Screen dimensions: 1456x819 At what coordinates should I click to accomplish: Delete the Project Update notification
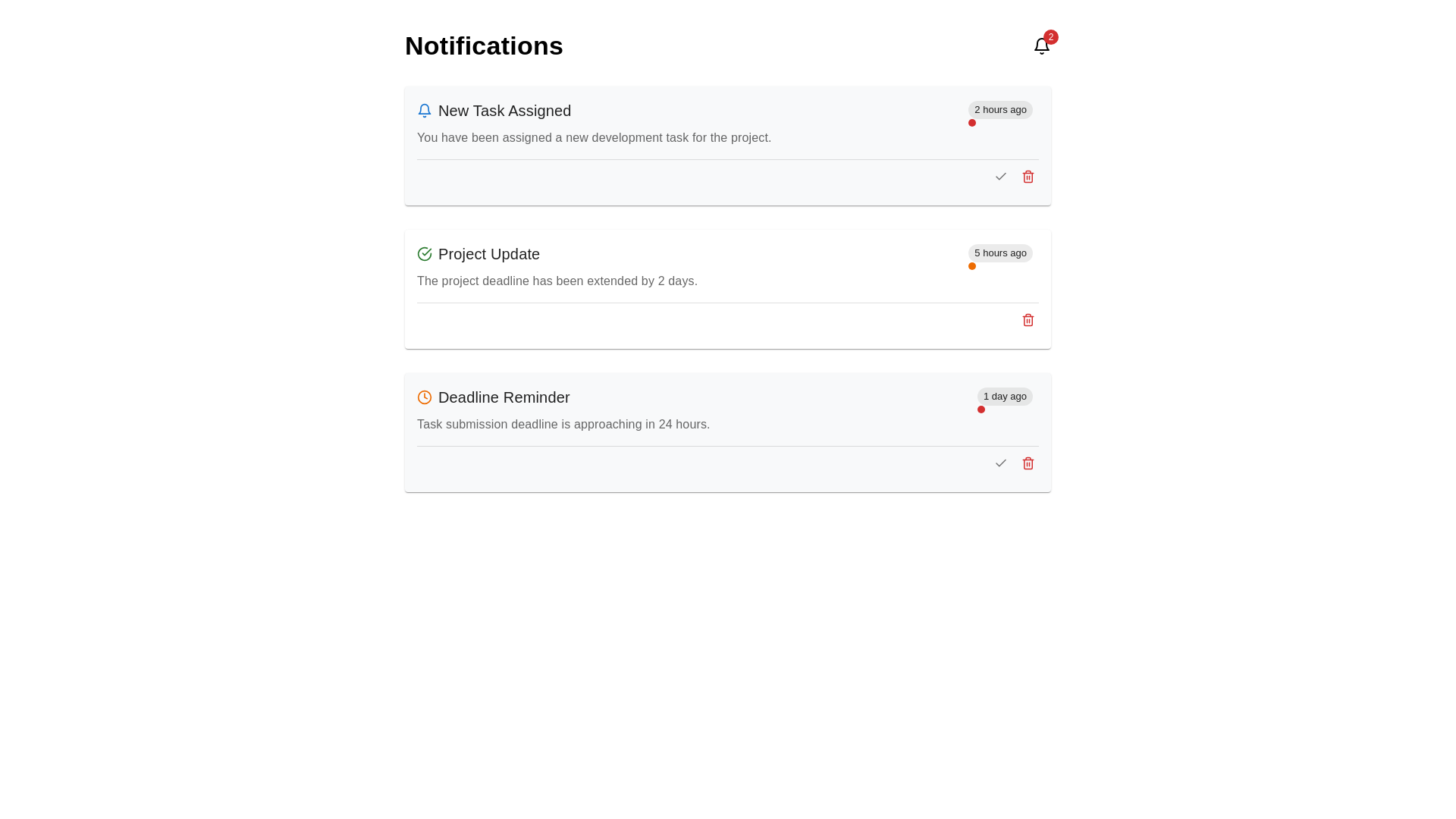[1028, 320]
